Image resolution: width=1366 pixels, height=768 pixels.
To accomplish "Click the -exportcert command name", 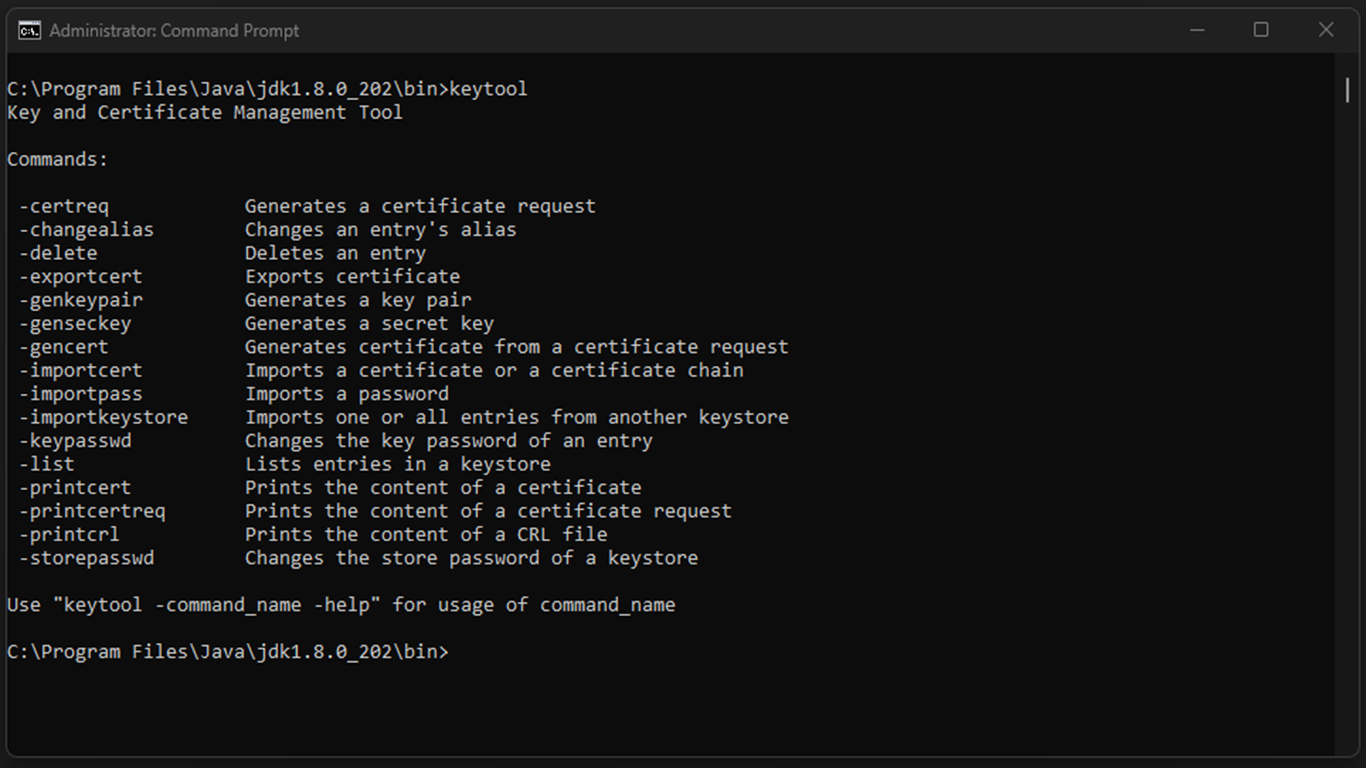I will 80,276.
